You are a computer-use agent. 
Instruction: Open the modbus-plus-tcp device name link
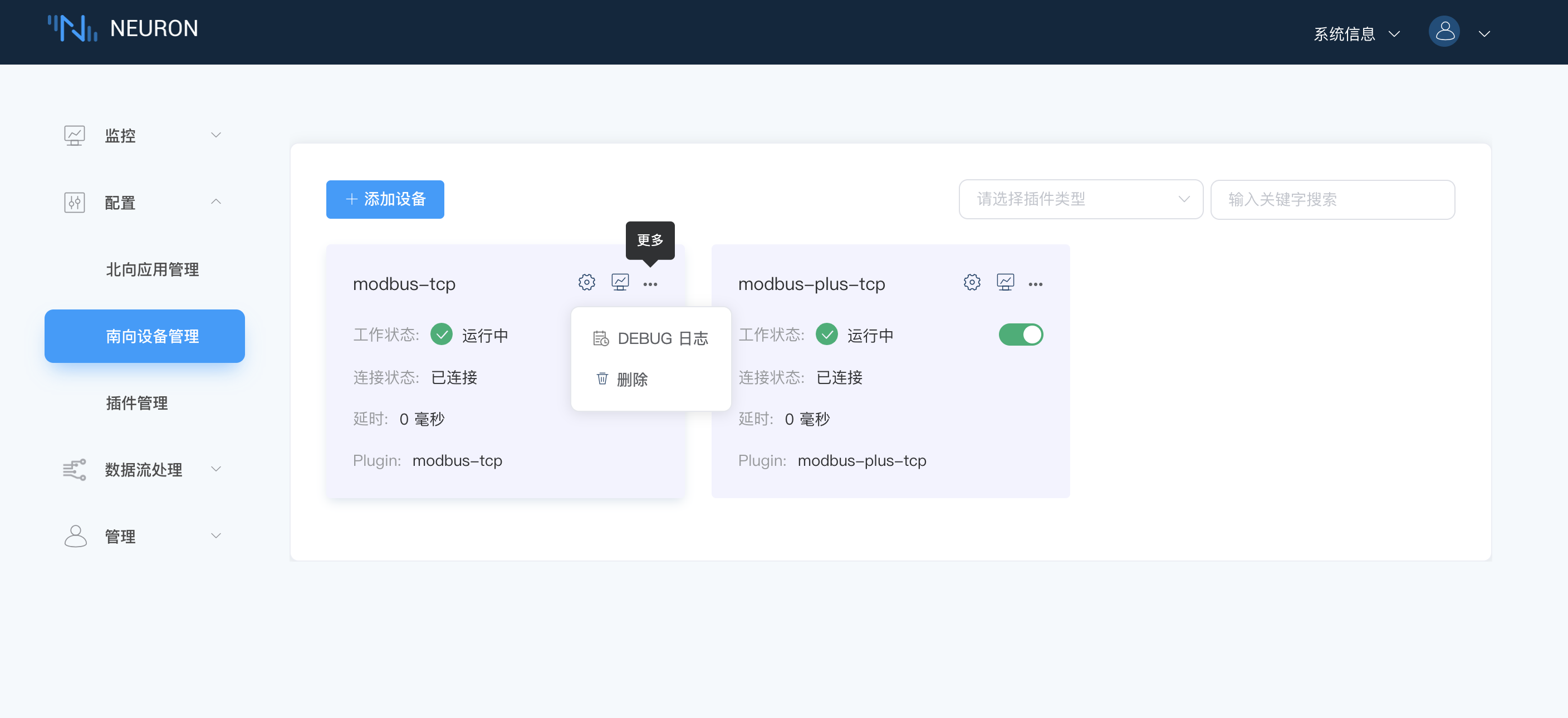(x=811, y=284)
